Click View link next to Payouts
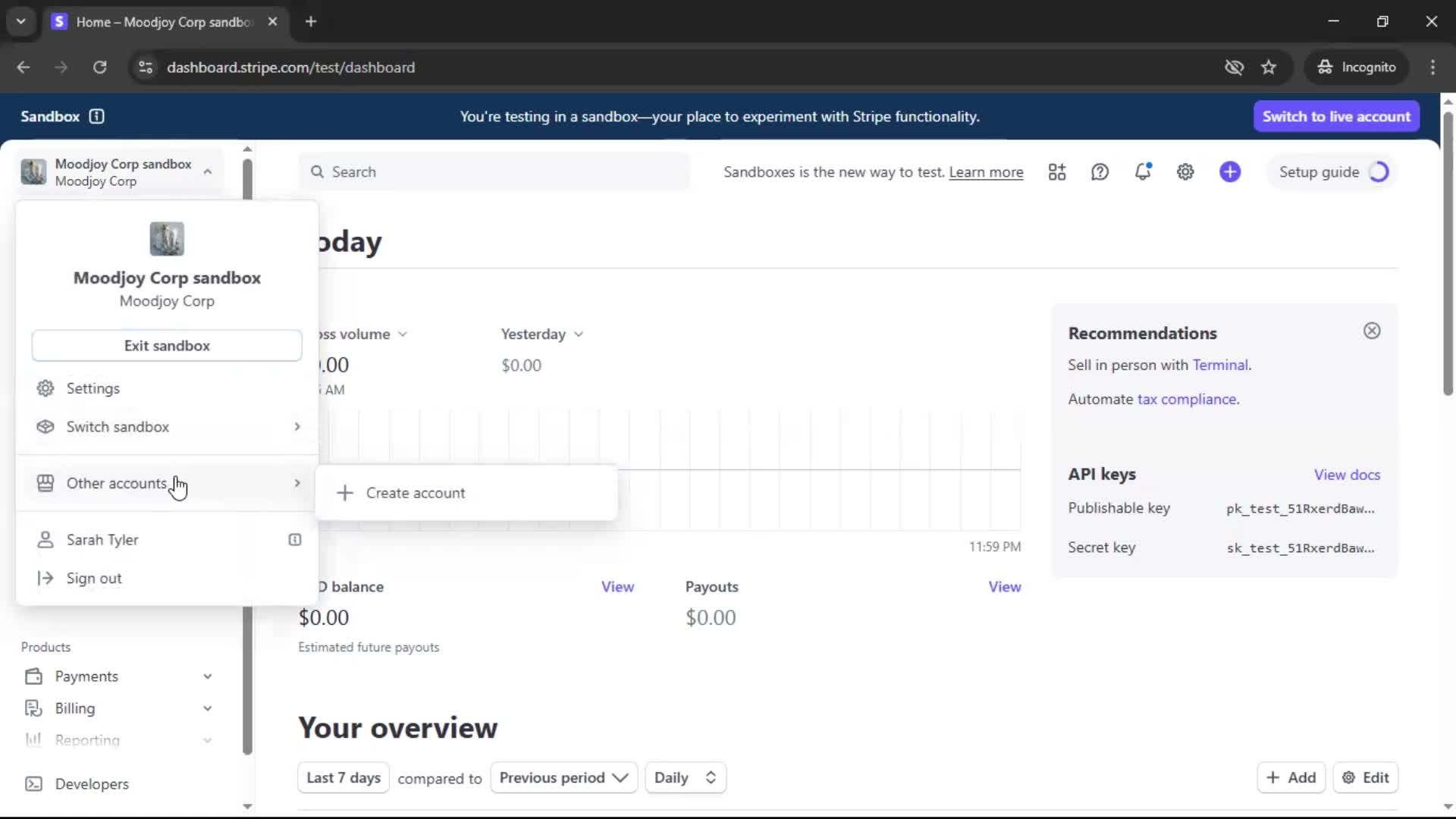Screen dimensions: 1456x819 (1005, 587)
